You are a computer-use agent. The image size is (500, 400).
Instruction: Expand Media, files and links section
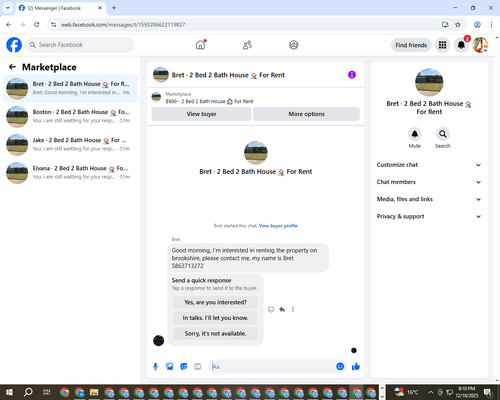click(429, 199)
